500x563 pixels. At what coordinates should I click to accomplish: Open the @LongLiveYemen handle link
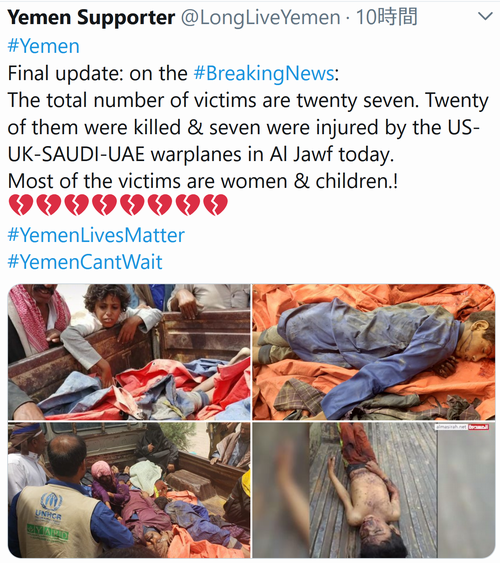261,17
